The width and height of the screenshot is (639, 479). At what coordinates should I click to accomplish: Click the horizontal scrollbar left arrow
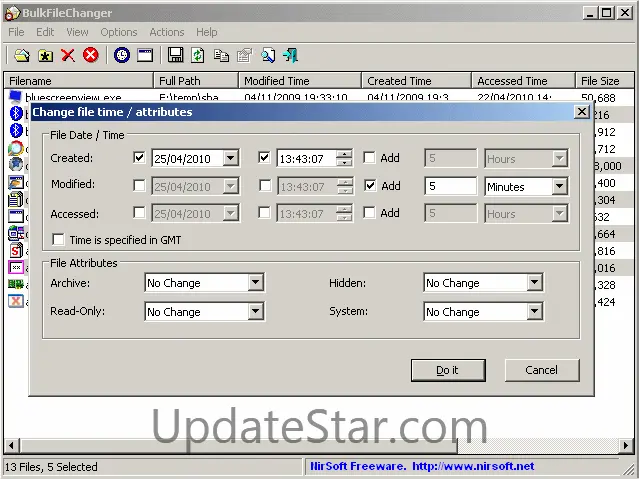click(x=11, y=445)
